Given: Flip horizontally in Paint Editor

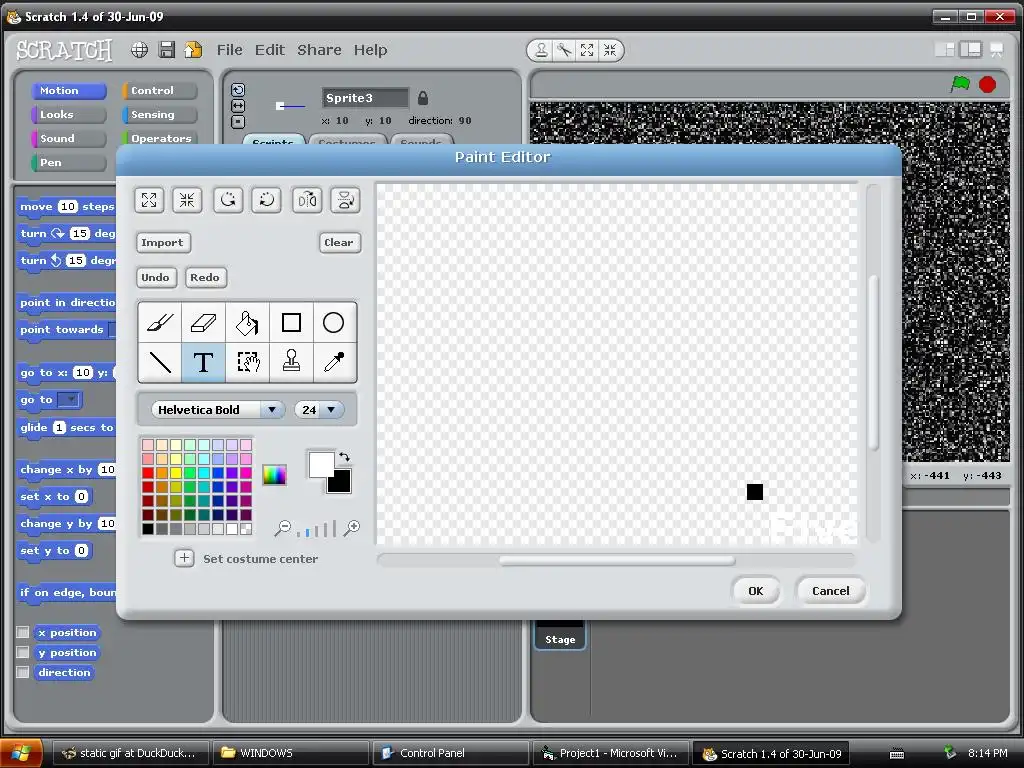Looking at the screenshot, I should tap(307, 200).
